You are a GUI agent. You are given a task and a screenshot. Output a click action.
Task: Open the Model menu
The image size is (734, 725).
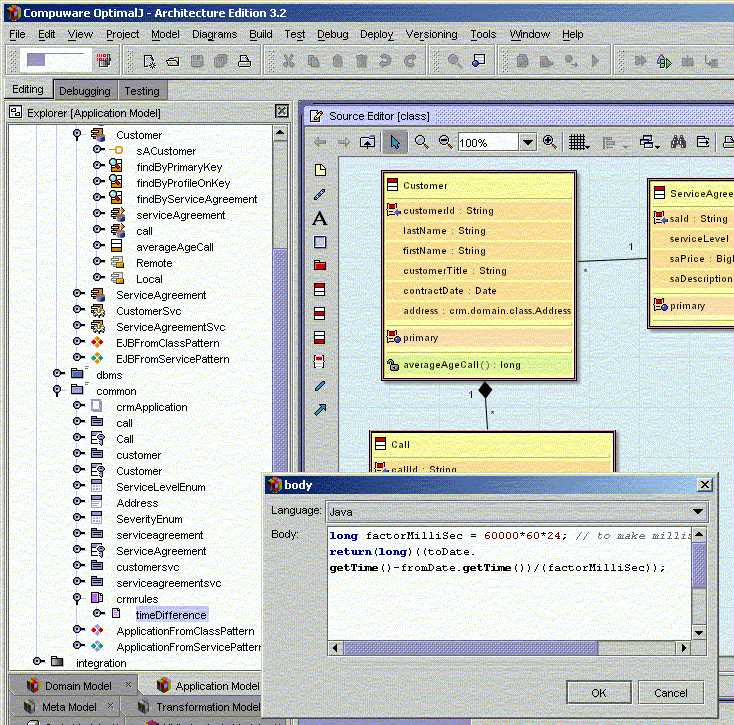pyautogui.click(x=165, y=34)
